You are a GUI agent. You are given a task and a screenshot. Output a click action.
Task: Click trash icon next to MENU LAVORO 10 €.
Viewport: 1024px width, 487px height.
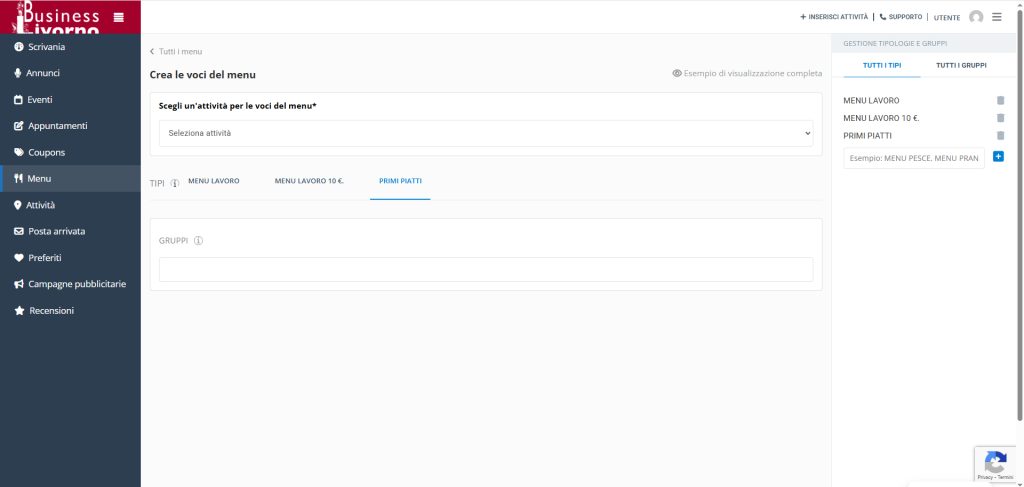[1000, 118]
